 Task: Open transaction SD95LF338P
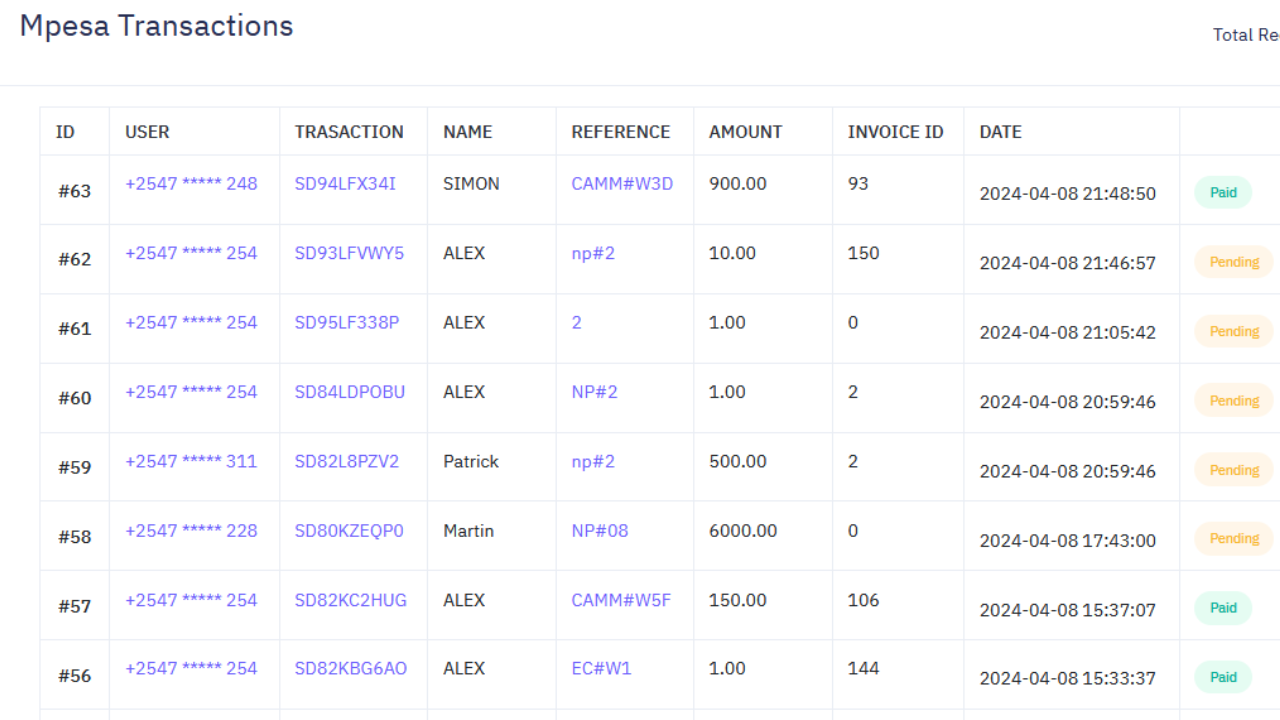pos(347,322)
